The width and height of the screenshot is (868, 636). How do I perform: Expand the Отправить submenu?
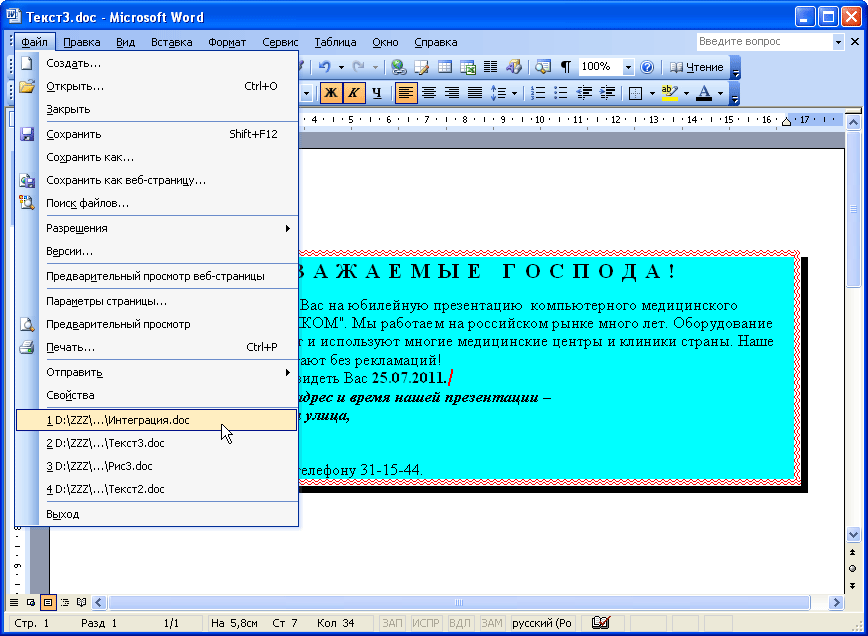[x=157, y=372]
